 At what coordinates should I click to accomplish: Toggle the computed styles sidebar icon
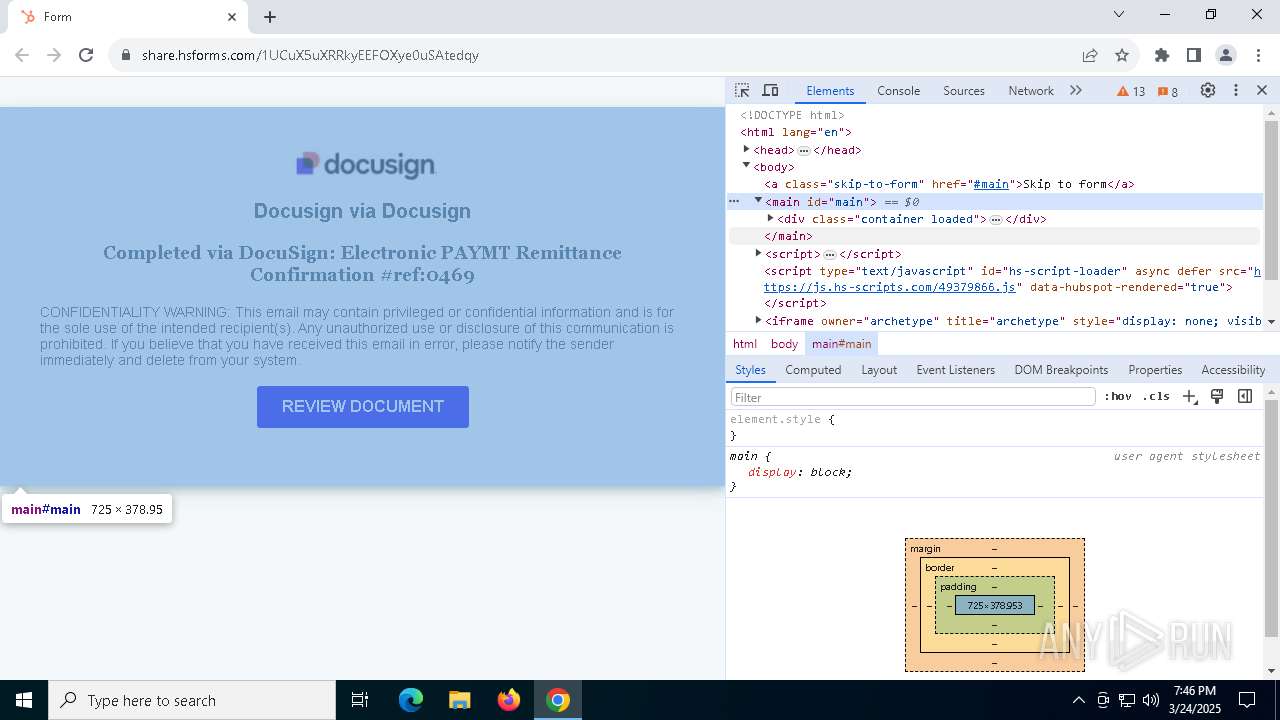pos(1245,396)
